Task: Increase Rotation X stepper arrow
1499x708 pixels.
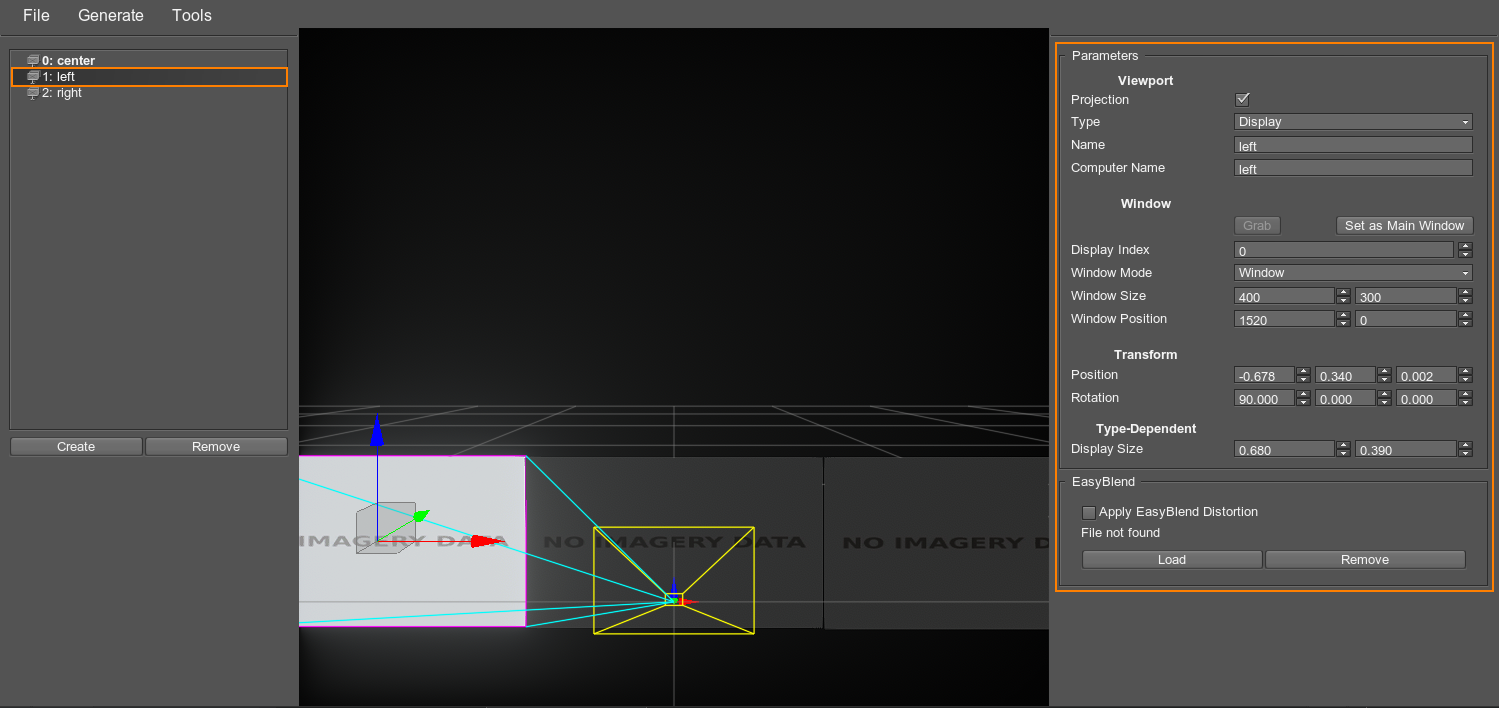Action: click(x=1303, y=394)
